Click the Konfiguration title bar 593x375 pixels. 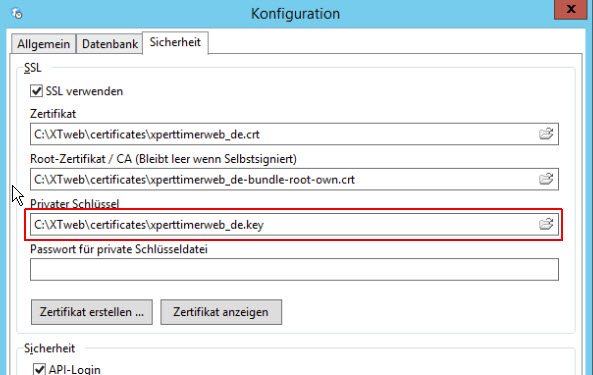pyautogui.click(x=295, y=14)
